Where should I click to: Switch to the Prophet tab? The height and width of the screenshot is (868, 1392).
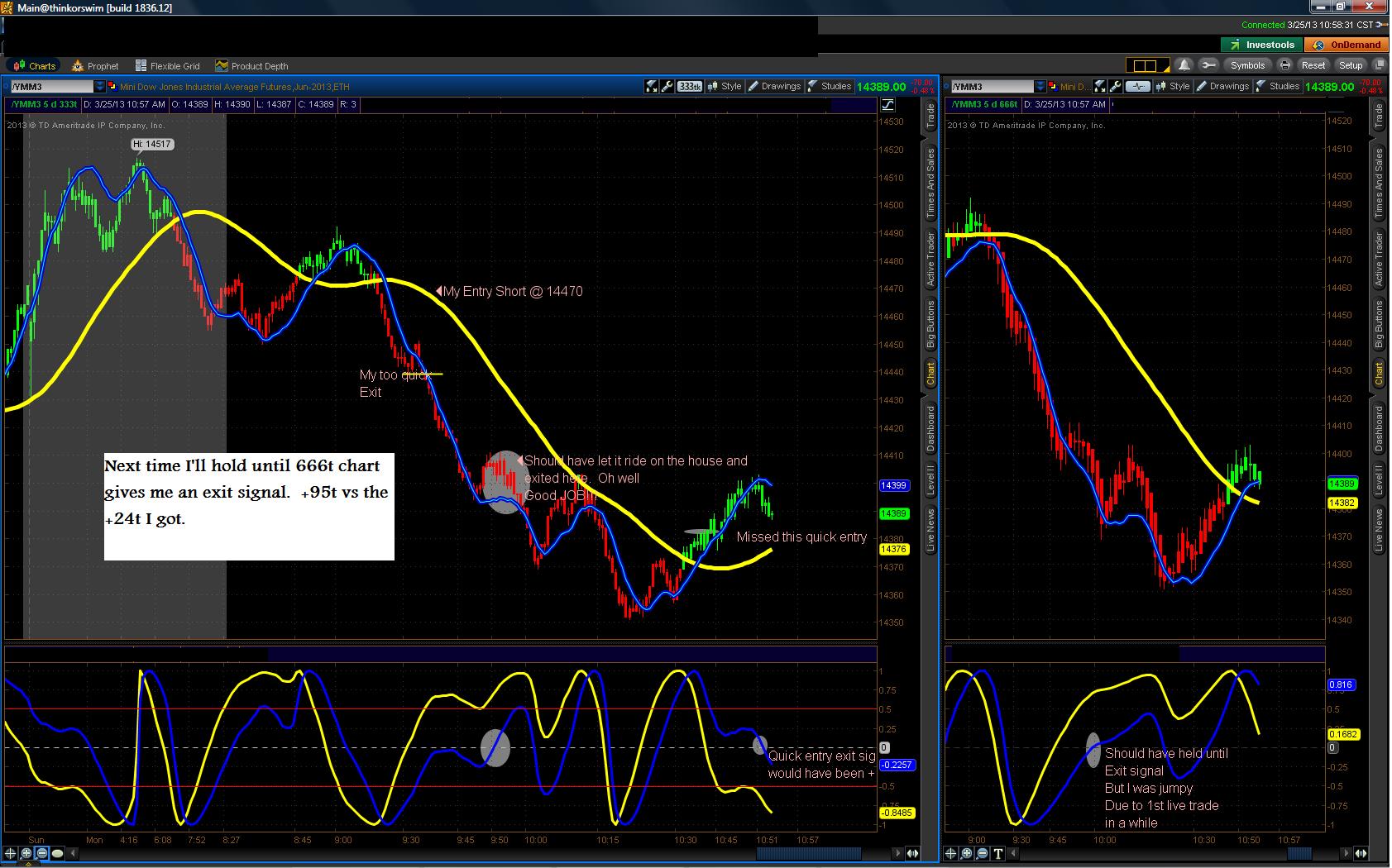[x=96, y=66]
